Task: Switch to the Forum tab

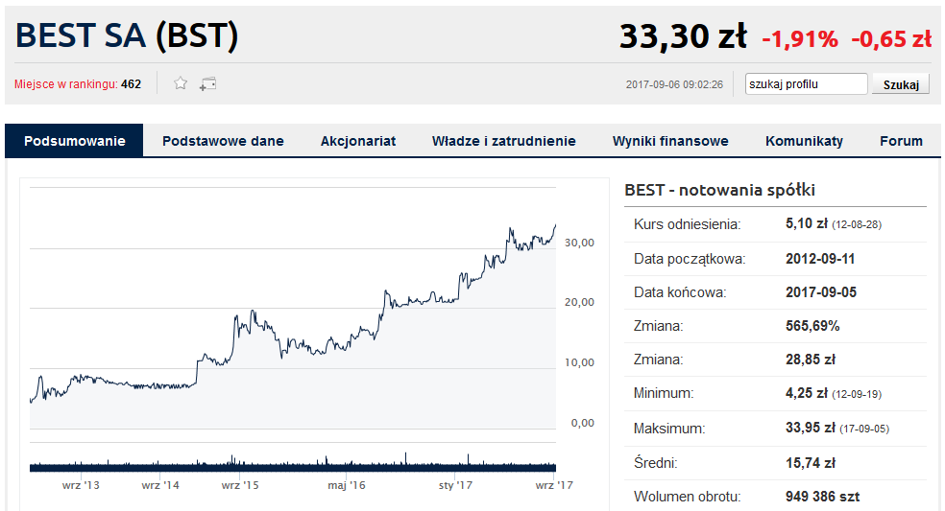Action: point(901,141)
